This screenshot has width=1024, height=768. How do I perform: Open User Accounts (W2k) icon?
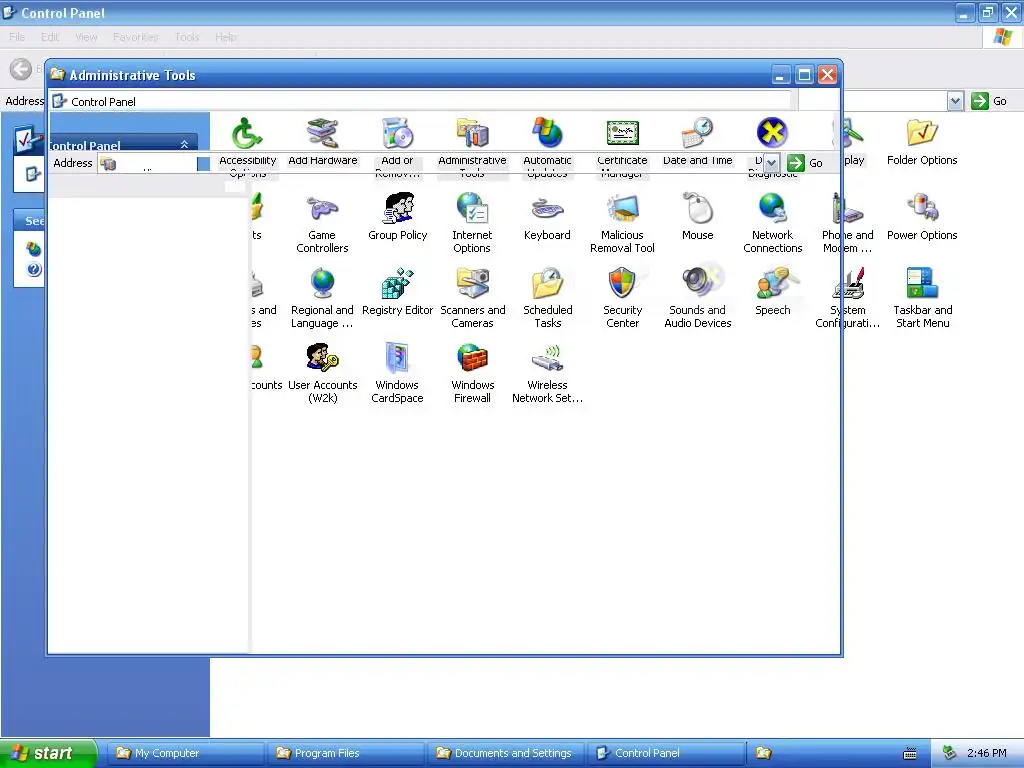[x=323, y=359]
